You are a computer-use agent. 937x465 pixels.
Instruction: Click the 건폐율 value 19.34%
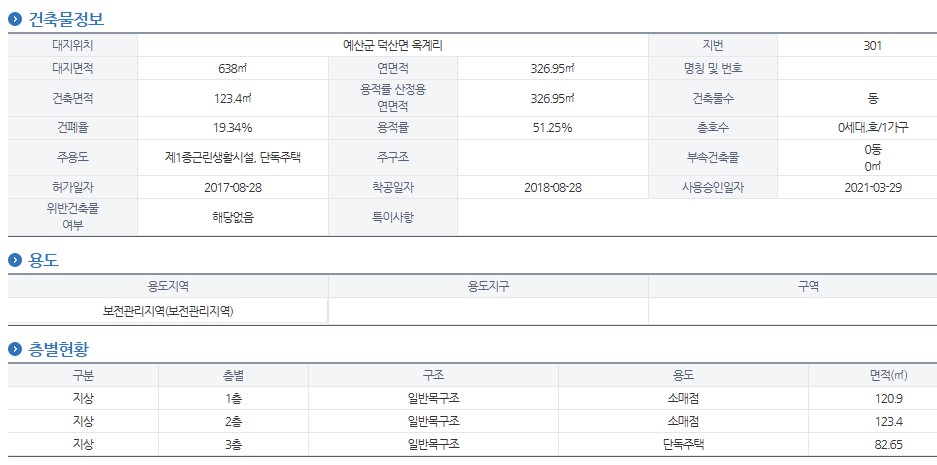[x=232, y=128]
